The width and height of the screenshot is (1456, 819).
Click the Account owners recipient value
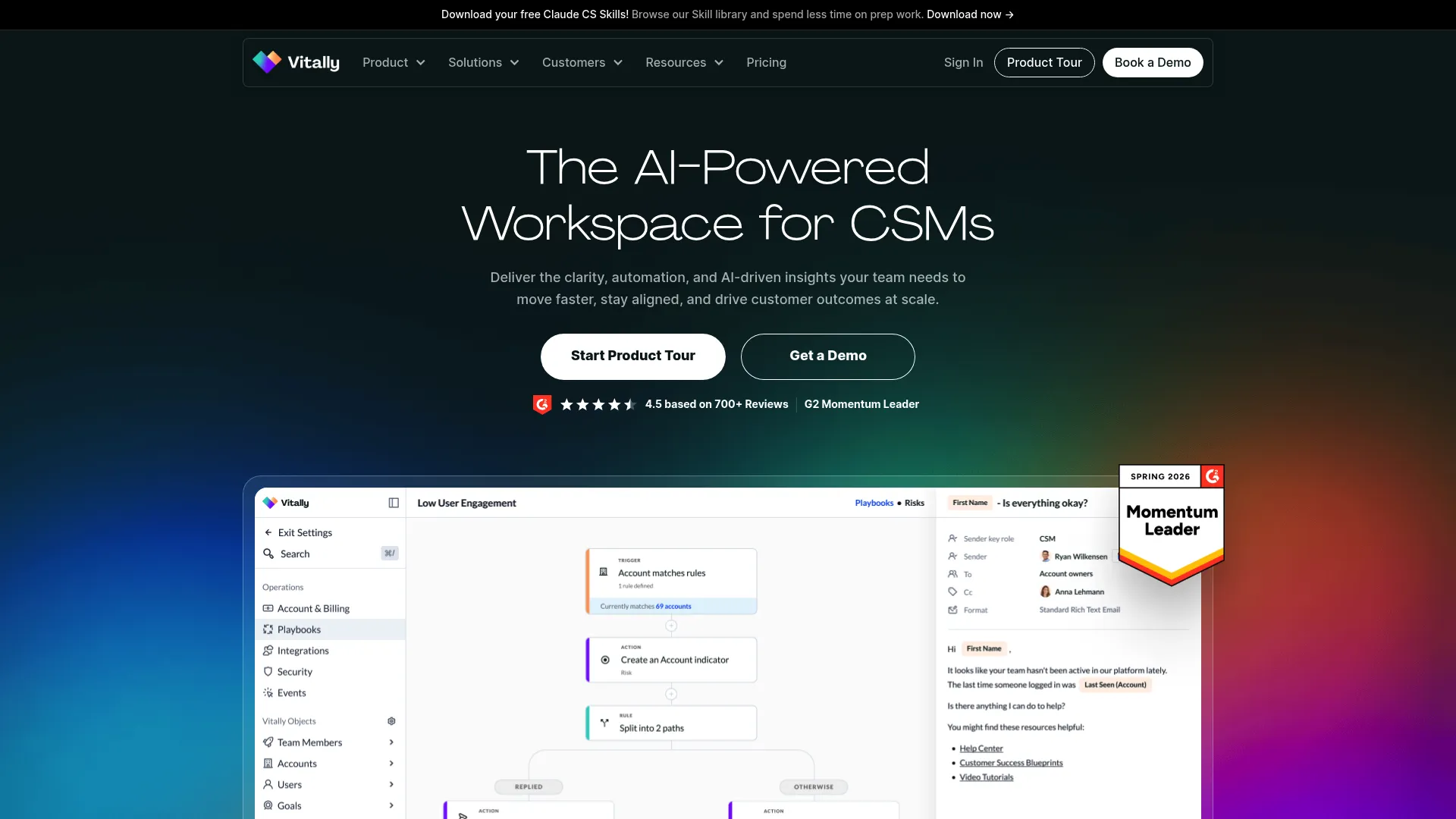[x=1065, y=574]
